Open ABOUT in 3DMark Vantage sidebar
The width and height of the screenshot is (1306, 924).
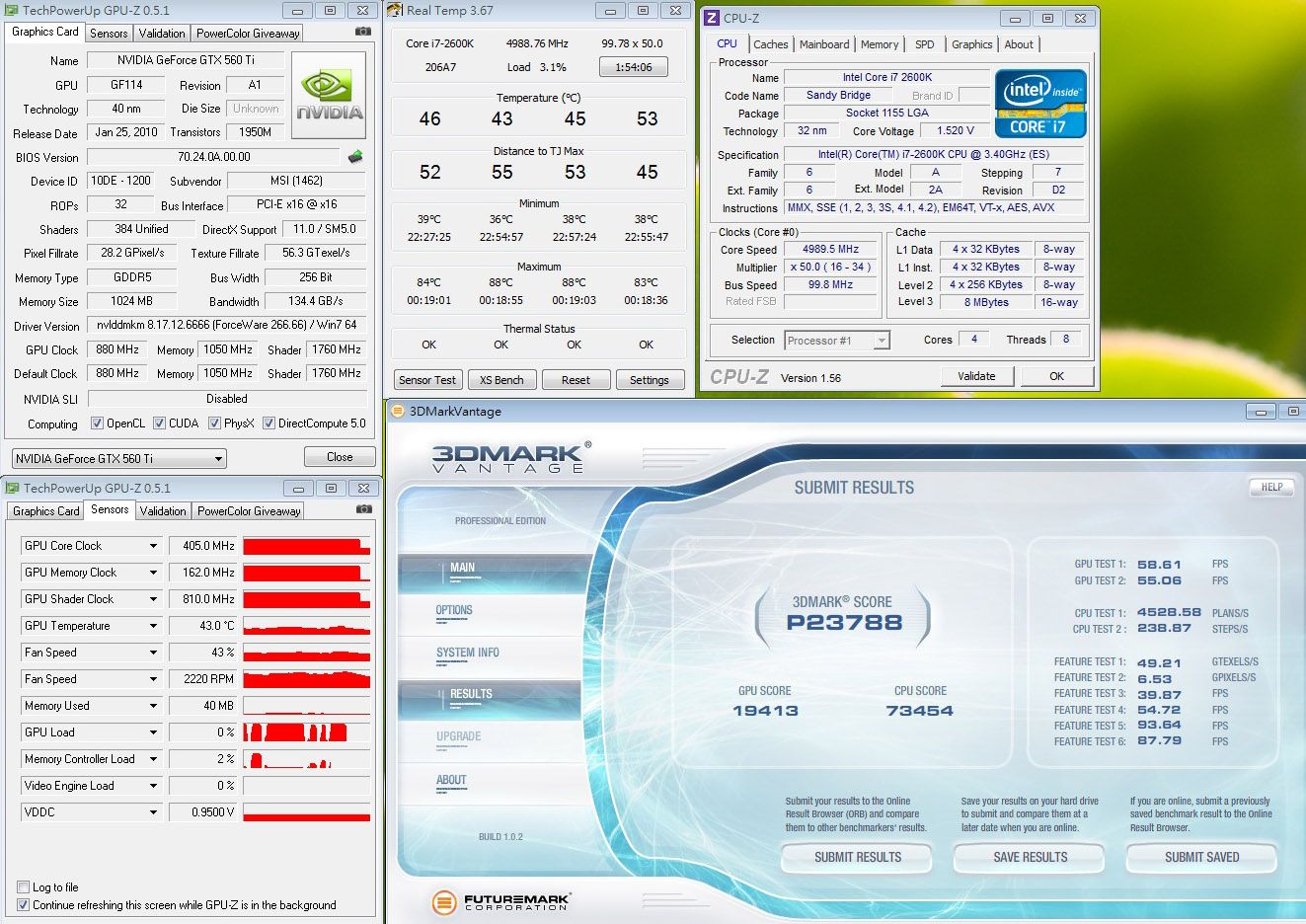pyautogui.click(x=451, y=780)
